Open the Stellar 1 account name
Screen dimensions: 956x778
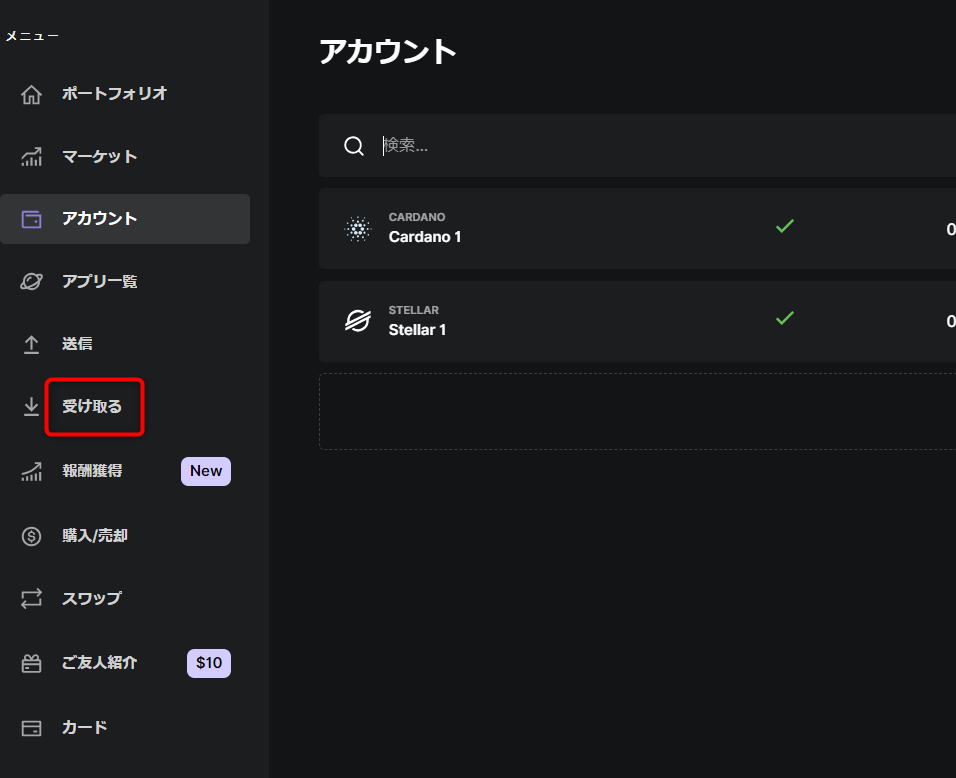click(418, 330)
